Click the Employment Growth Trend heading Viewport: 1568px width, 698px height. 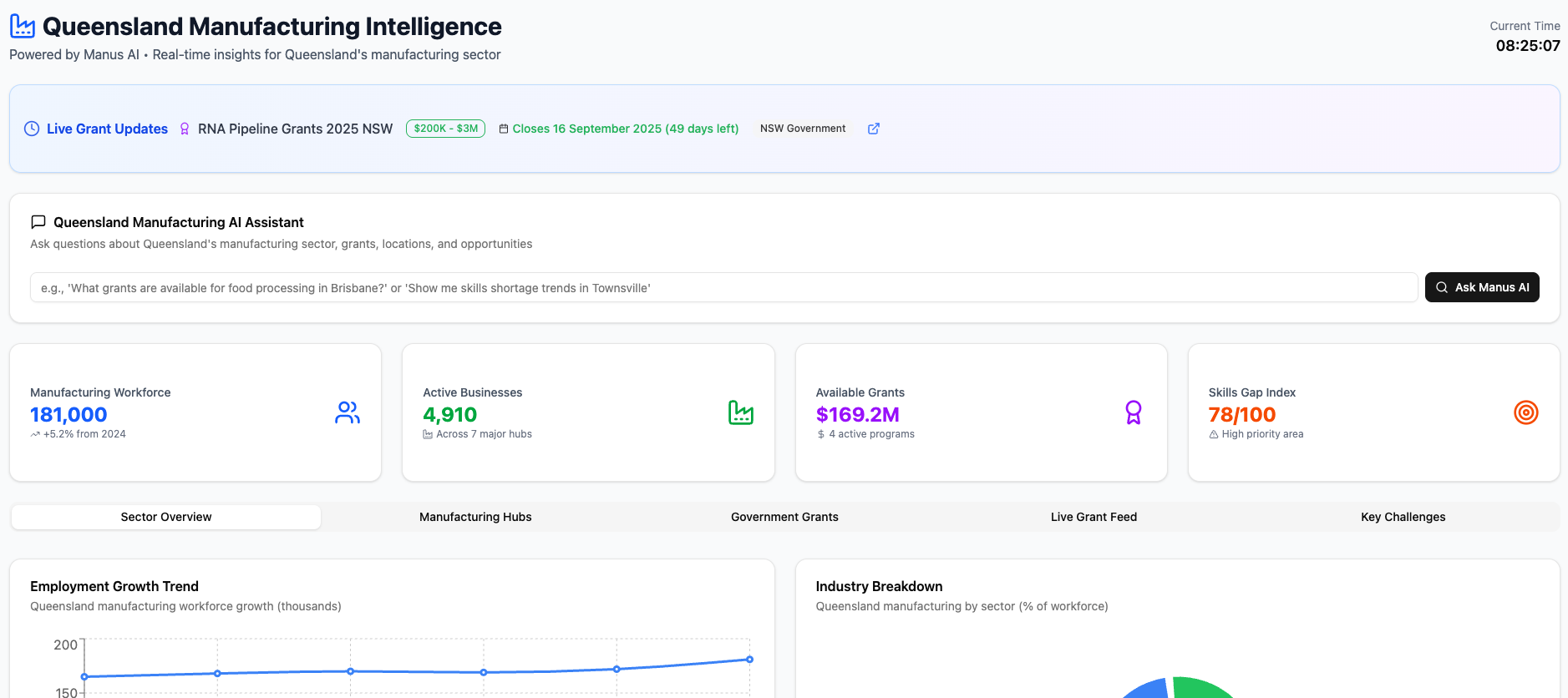(114, 586)
